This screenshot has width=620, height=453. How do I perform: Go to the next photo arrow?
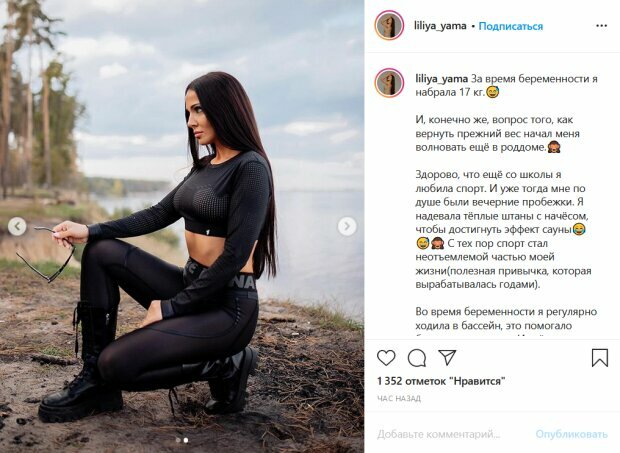coord(347,226)
